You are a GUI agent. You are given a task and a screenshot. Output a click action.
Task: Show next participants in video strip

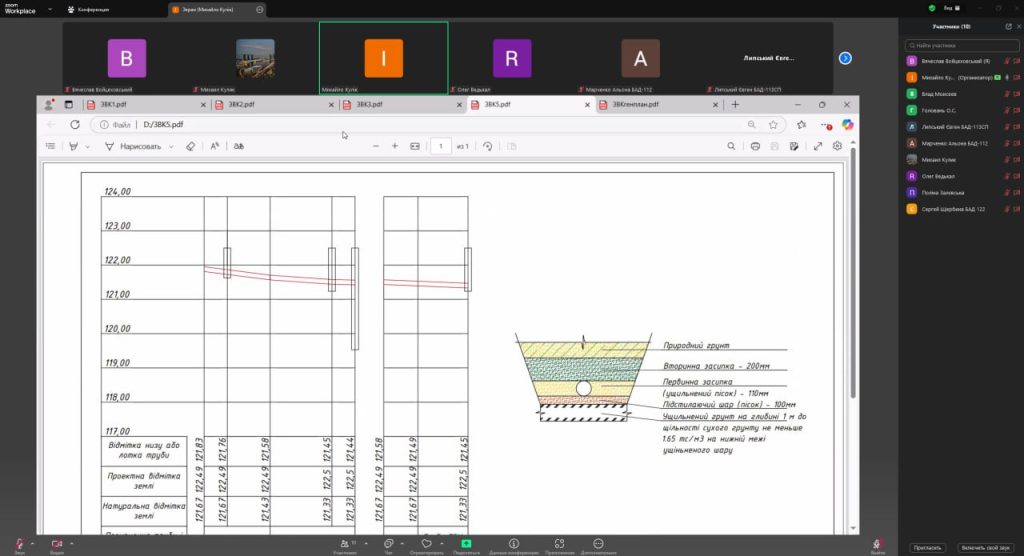point(845,58)
